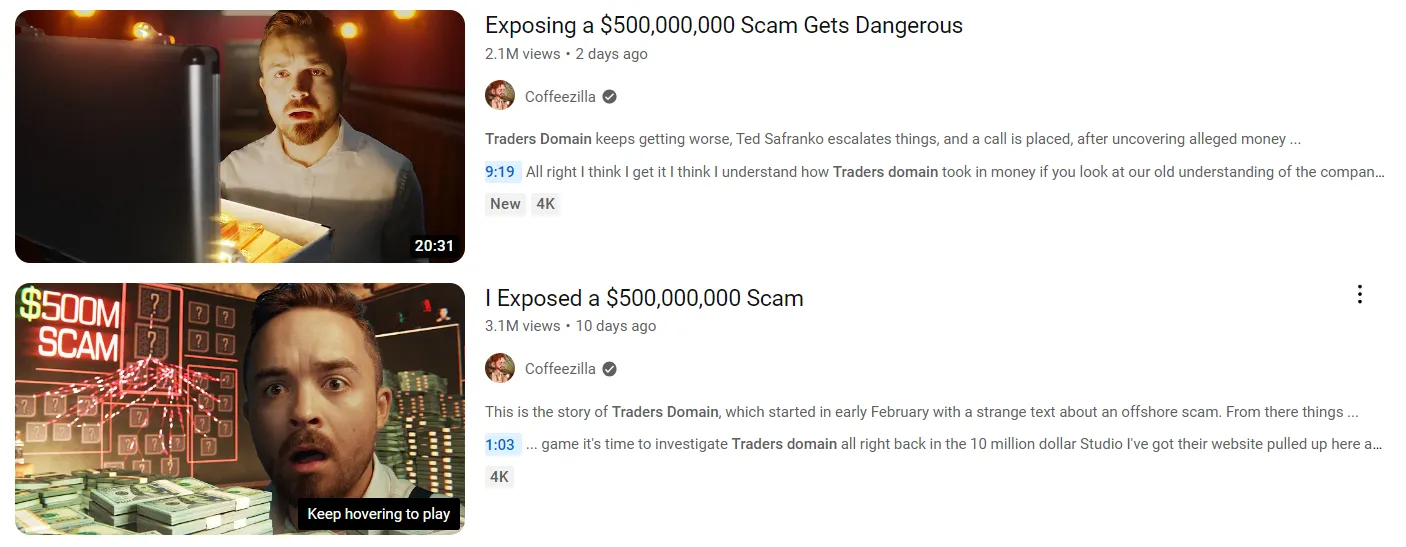Open the briefcase gold bars video thumbnail
This screenshot has width=1406, height=547.
pos(240,136)
